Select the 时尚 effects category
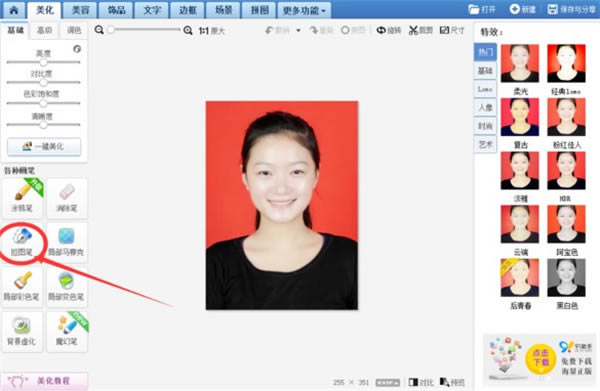Viewport: 600px width, 391px height. tap(485, 126)
